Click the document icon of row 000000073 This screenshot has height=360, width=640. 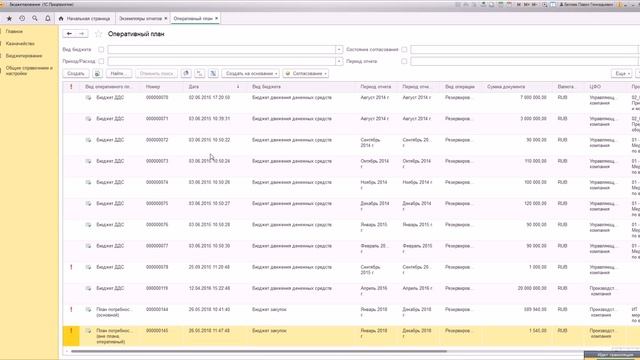pos(88,161)
